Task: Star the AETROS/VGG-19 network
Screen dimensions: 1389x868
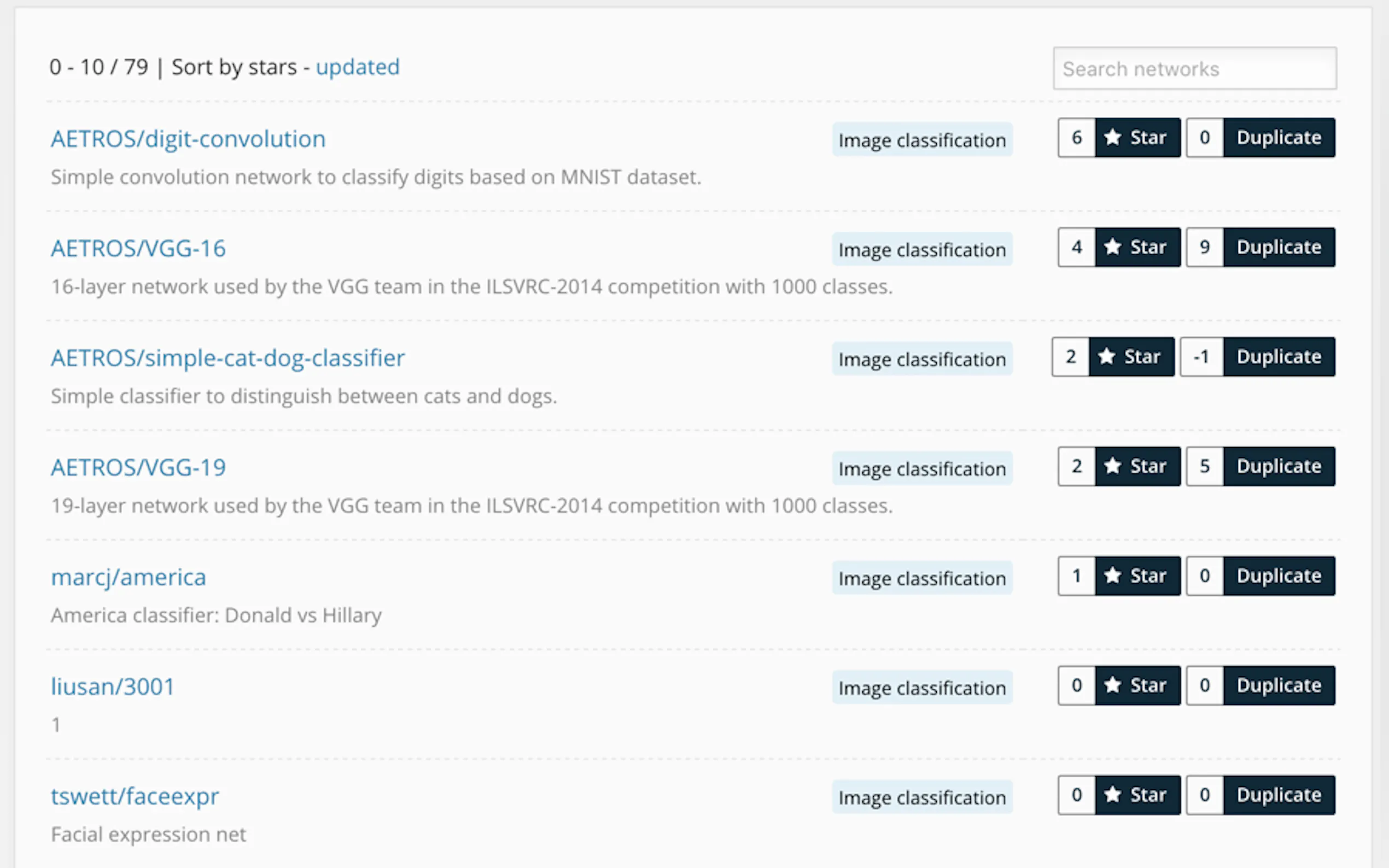Action: click(x=1137, y=467)
